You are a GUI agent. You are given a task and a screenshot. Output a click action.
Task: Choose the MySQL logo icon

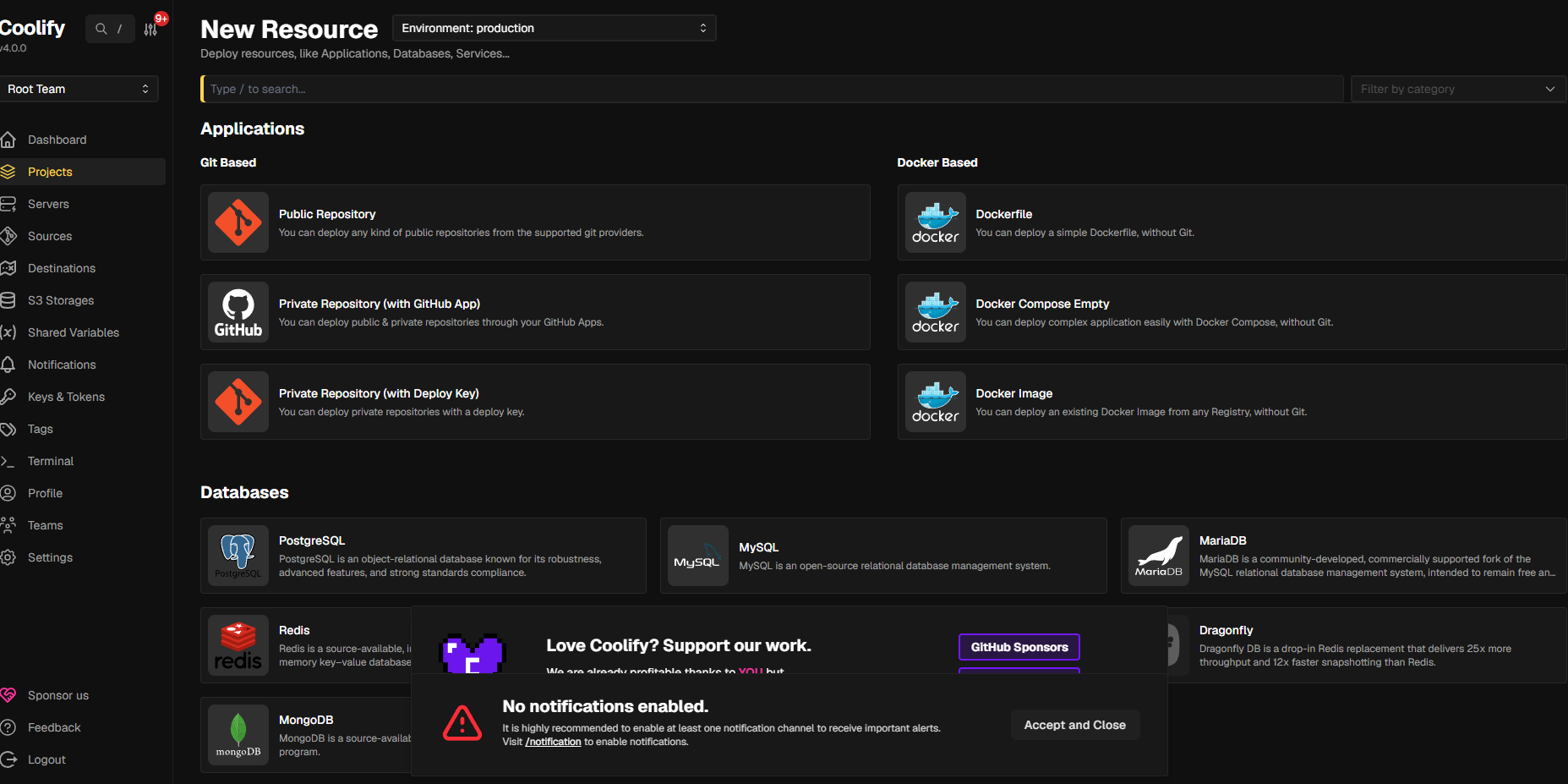698,556
